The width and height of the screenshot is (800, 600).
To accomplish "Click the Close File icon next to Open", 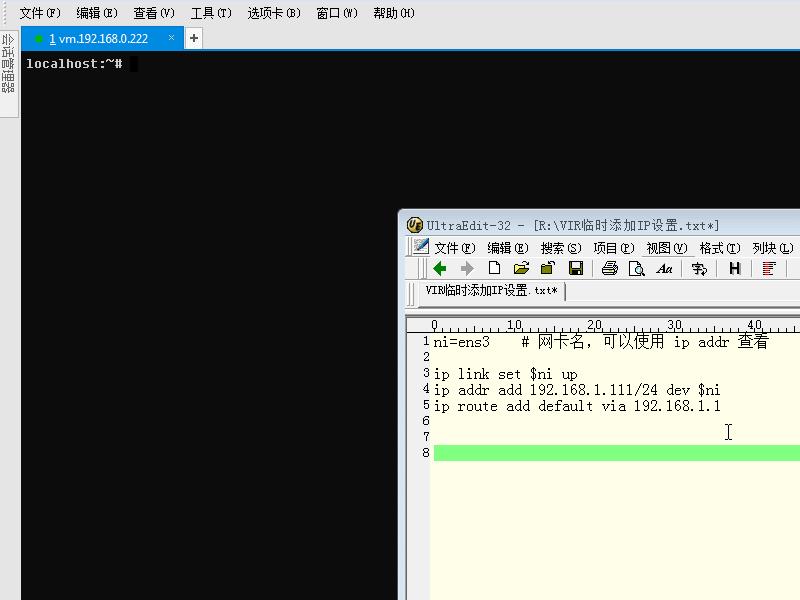I will pos(548,268).
